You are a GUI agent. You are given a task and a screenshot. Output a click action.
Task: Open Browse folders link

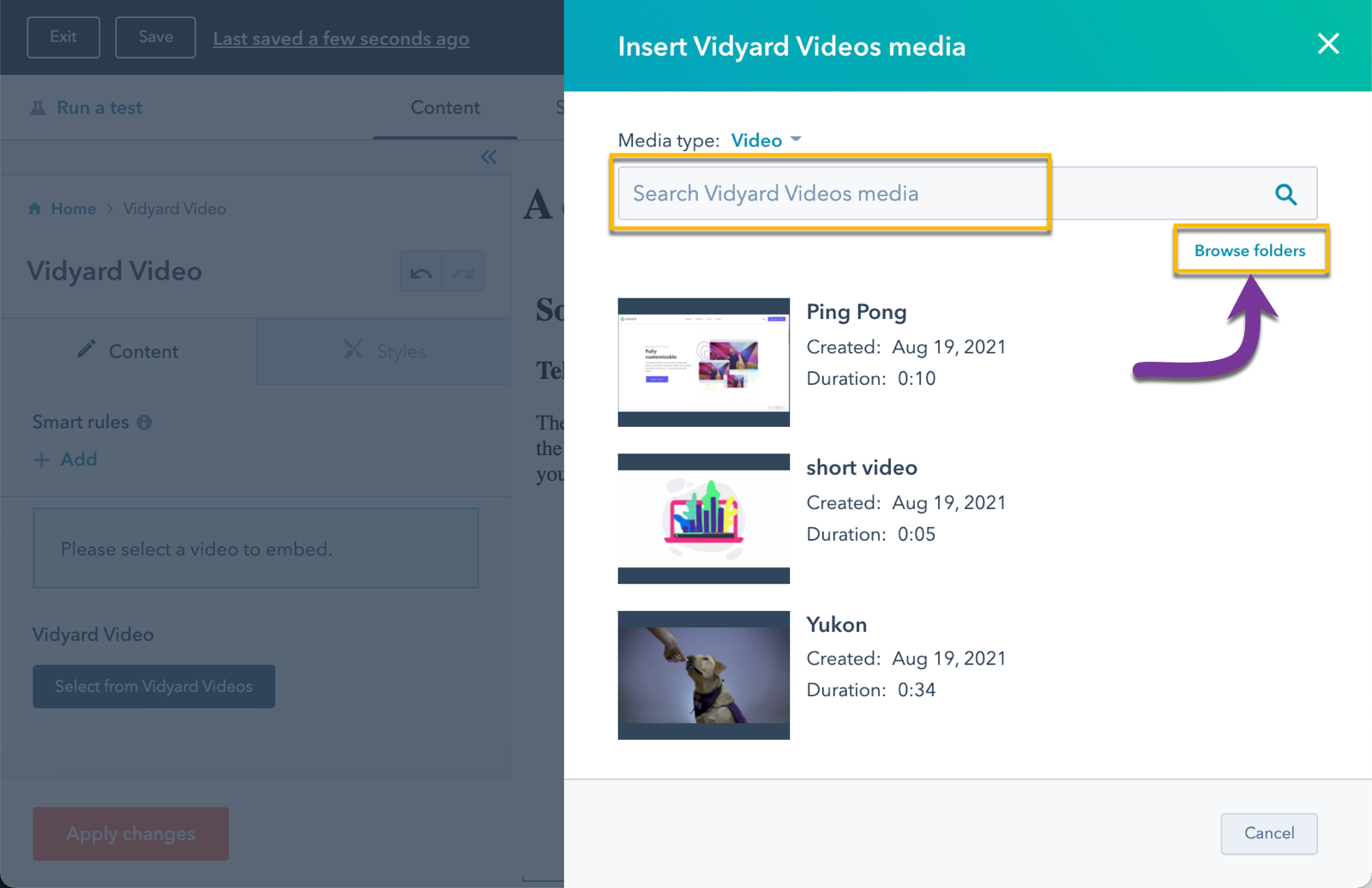(x=1249, y=250)
